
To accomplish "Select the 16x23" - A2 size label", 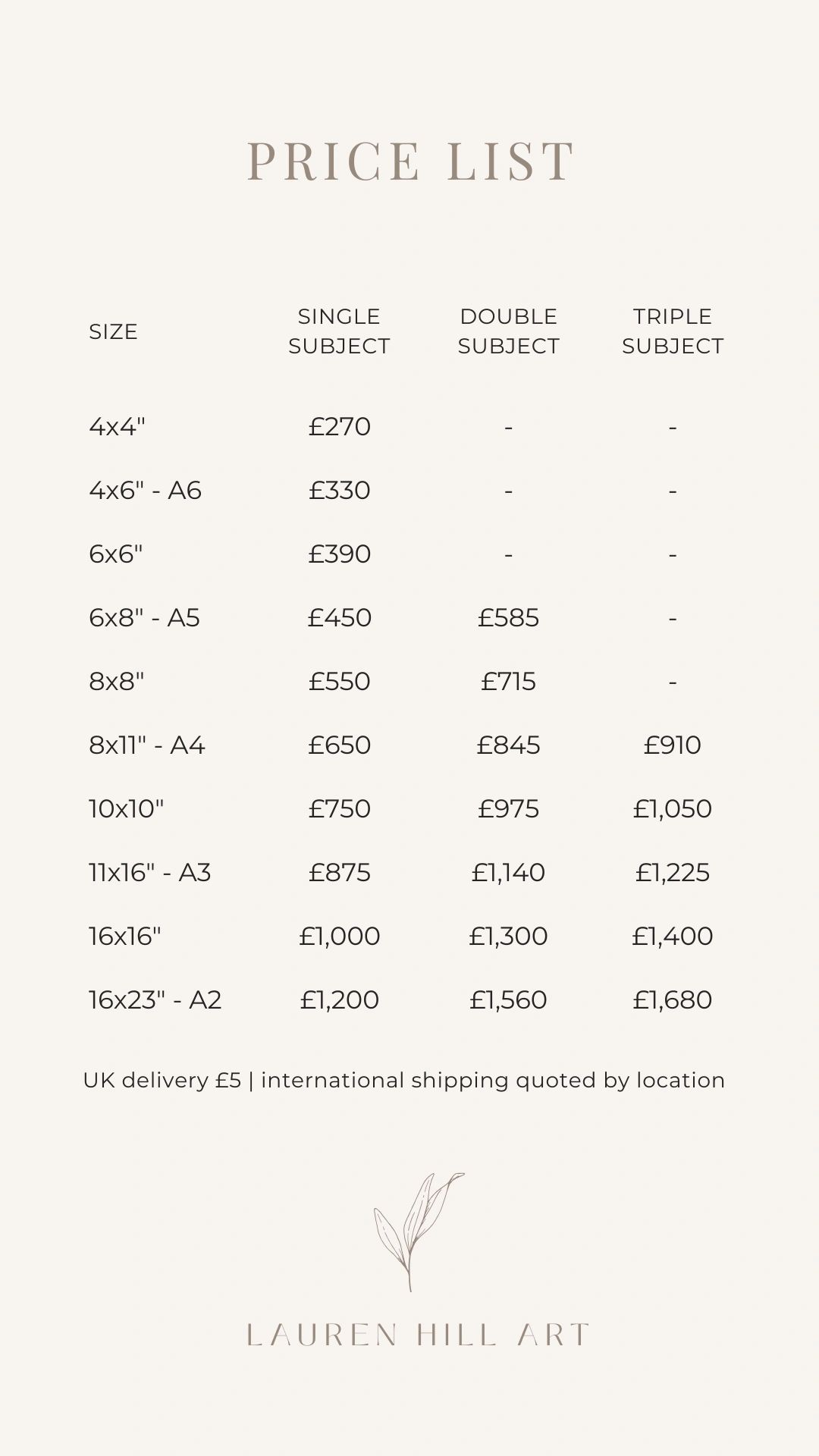I will (x=155, y=999).
